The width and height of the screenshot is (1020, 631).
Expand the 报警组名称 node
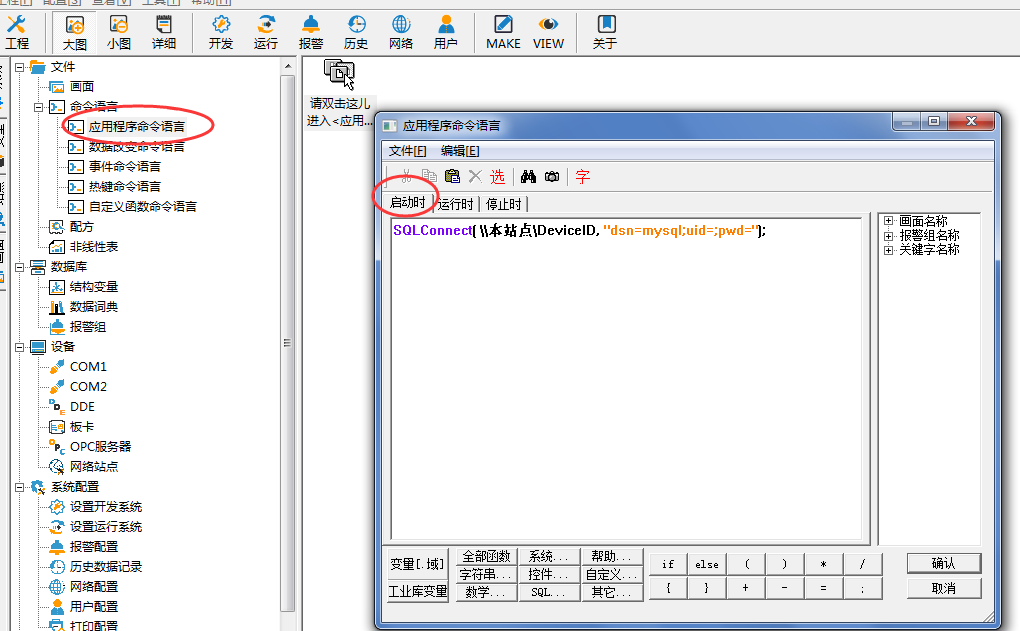[x=889, y=235]
